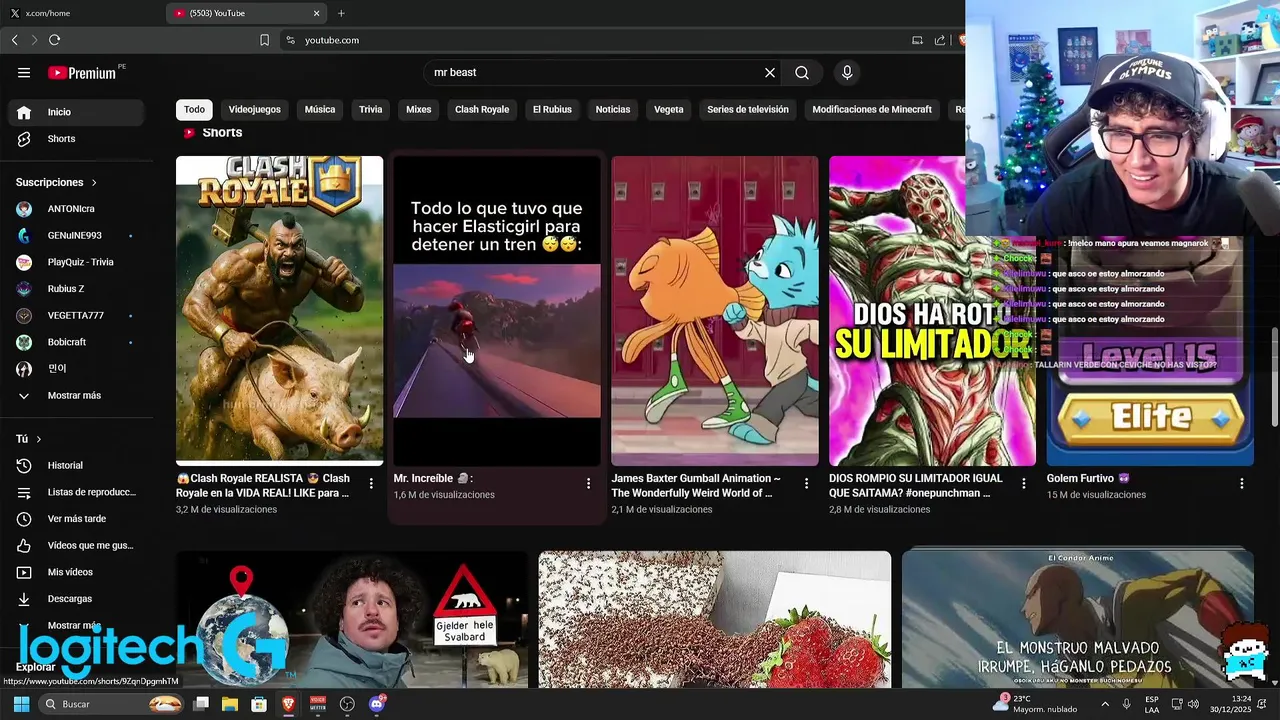Open Rubius Z channel subscription

point(76,289)
